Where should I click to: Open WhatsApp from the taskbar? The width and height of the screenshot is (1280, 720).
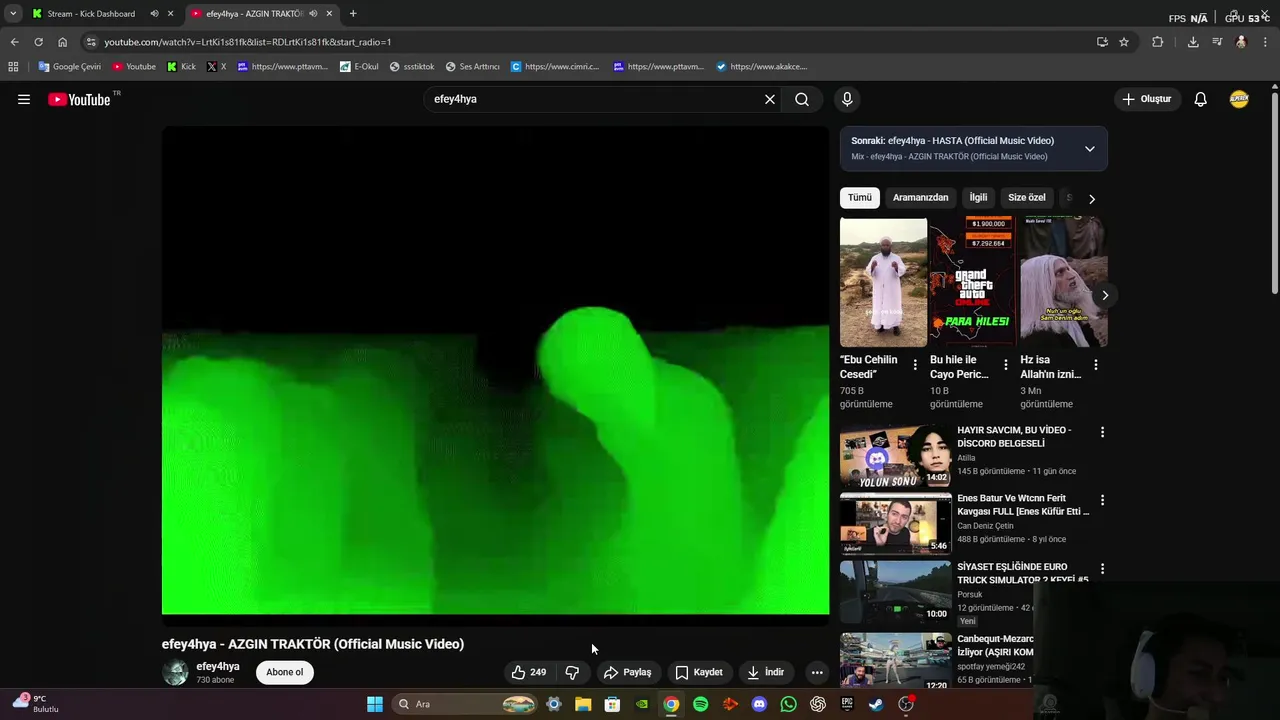click(x=789, y=704)
